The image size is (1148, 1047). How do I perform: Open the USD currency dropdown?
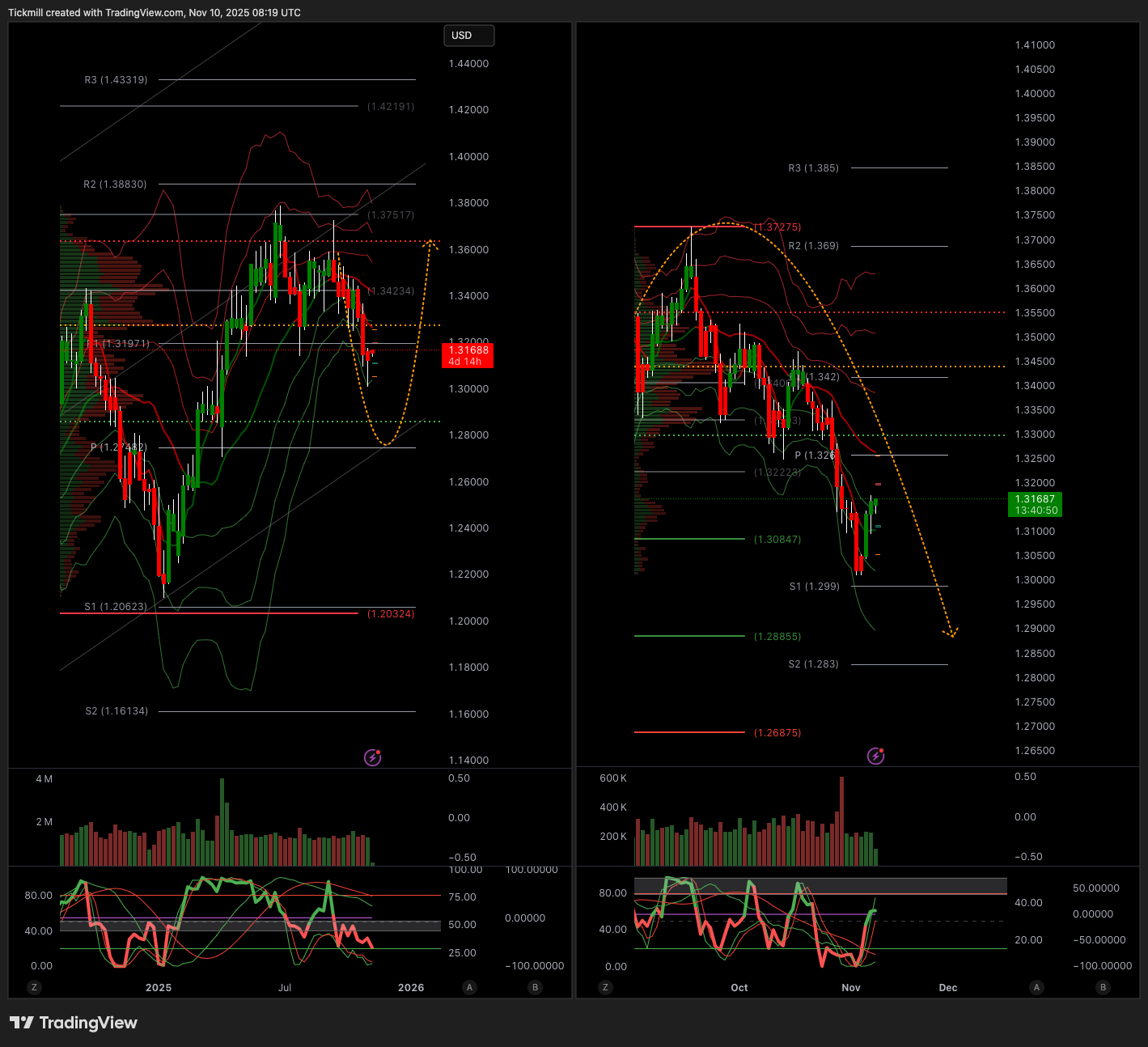468,36
